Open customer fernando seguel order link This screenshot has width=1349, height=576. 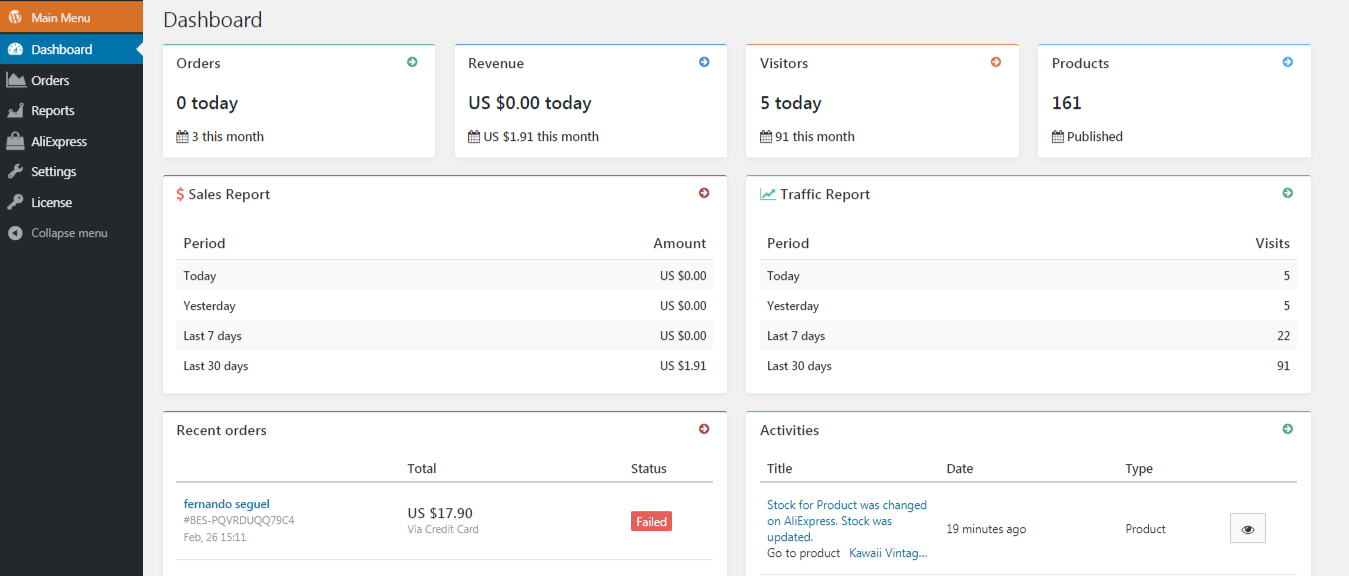pyautogui.click(x=227, y=504)
